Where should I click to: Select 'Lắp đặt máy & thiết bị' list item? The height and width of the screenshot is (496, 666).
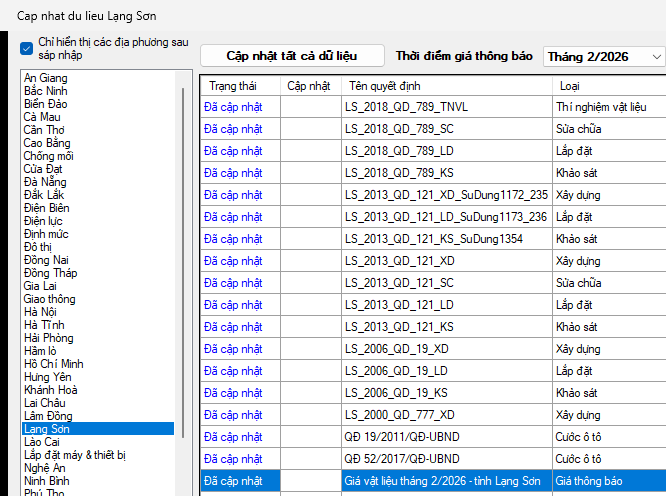74,454
